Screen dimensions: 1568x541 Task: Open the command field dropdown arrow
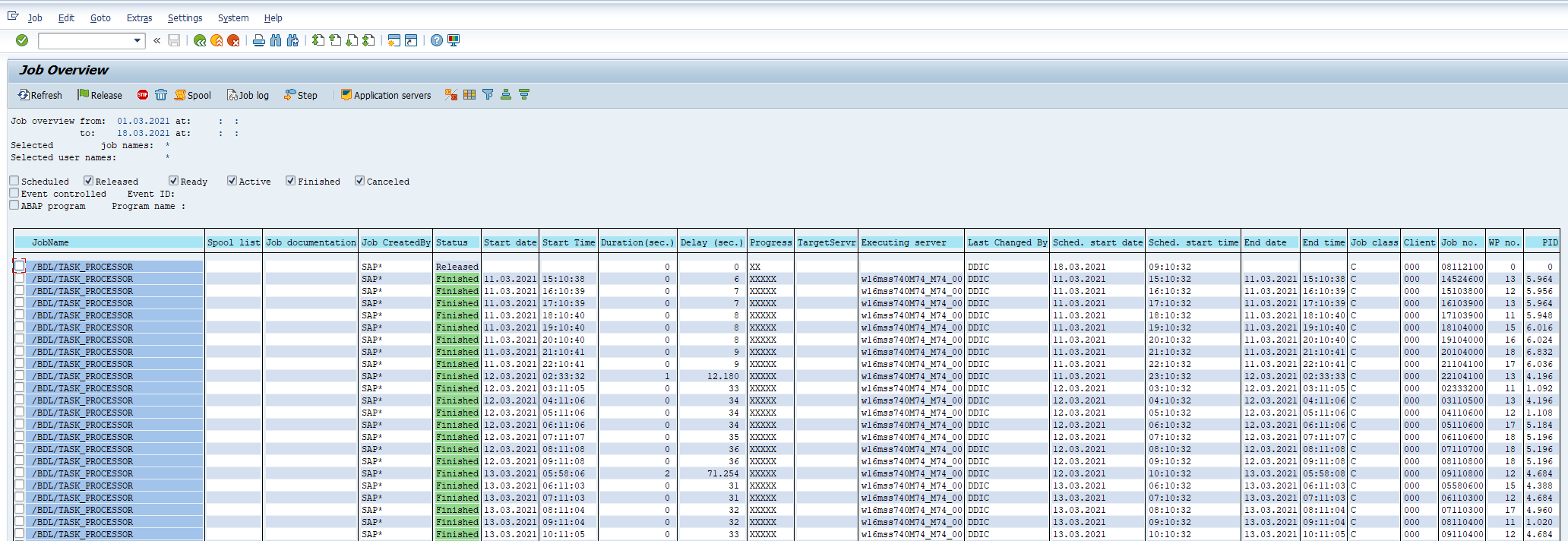tap(138, 41)
